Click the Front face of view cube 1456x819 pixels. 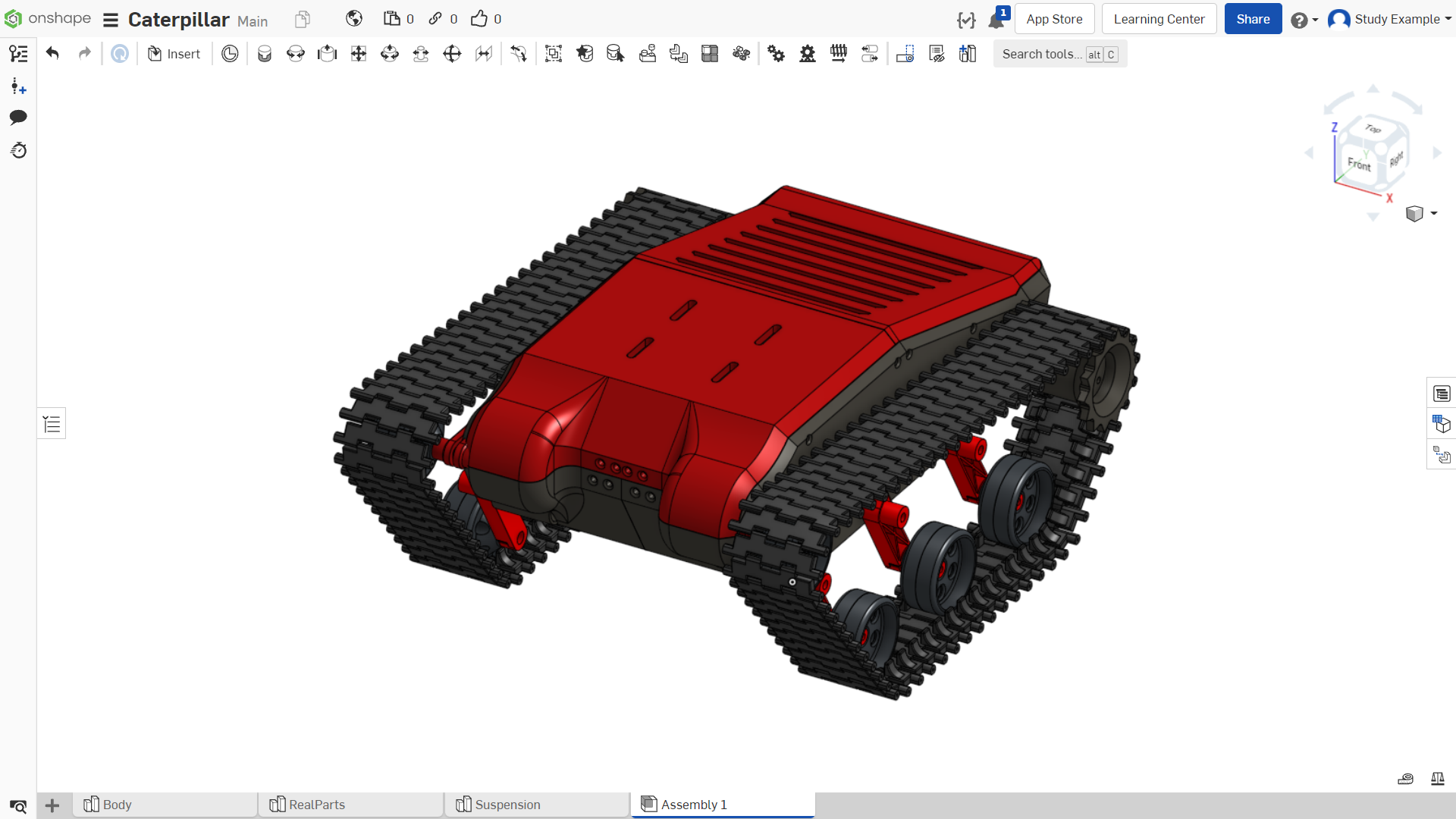tap(1359, 164)
